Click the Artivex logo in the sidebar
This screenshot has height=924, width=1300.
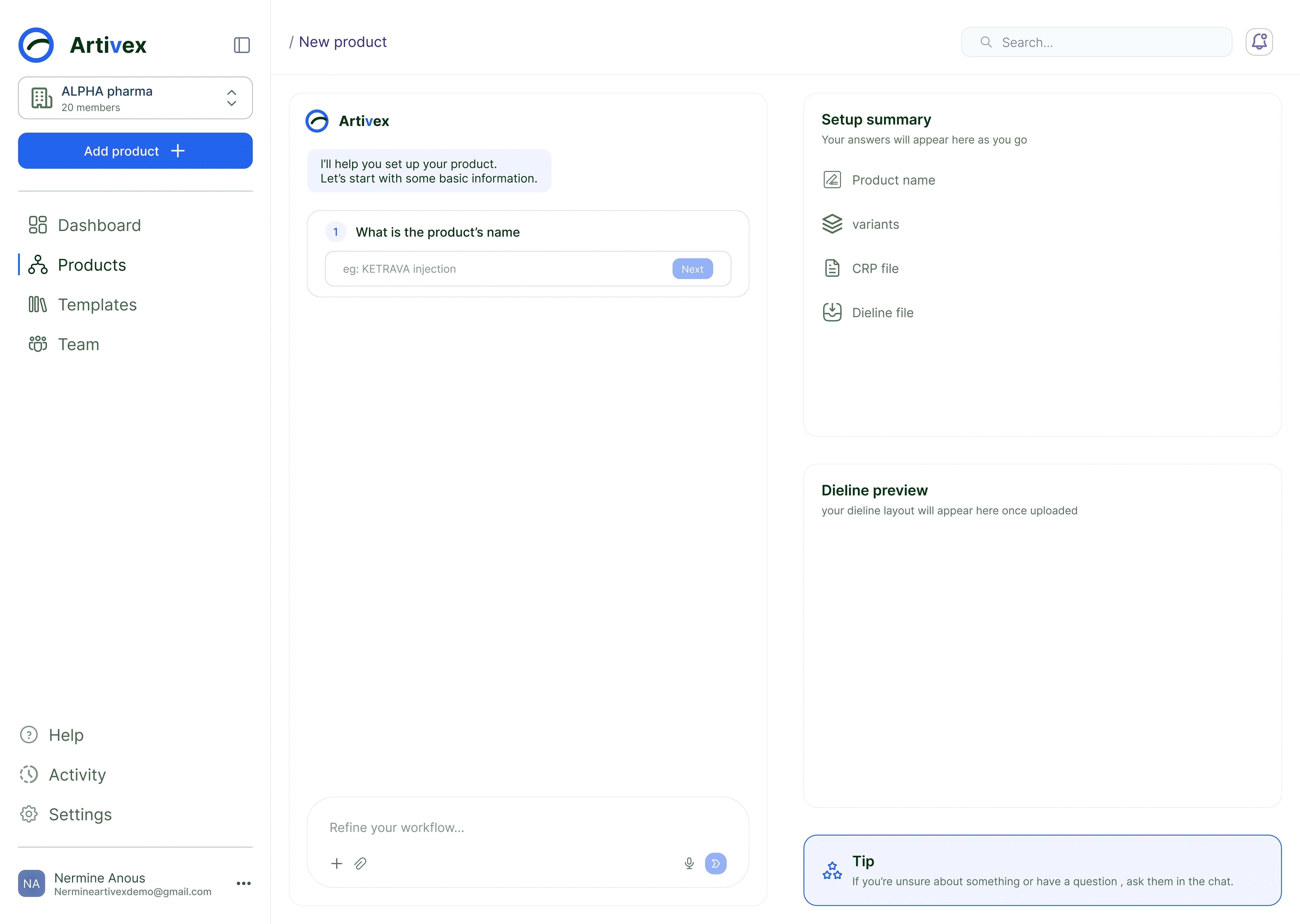click(x=83, y=45)
